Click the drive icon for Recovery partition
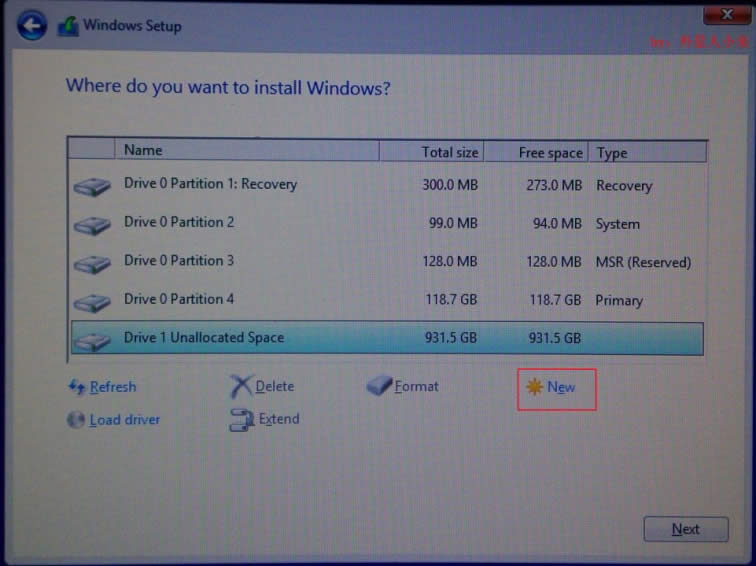 pos(92,187)
